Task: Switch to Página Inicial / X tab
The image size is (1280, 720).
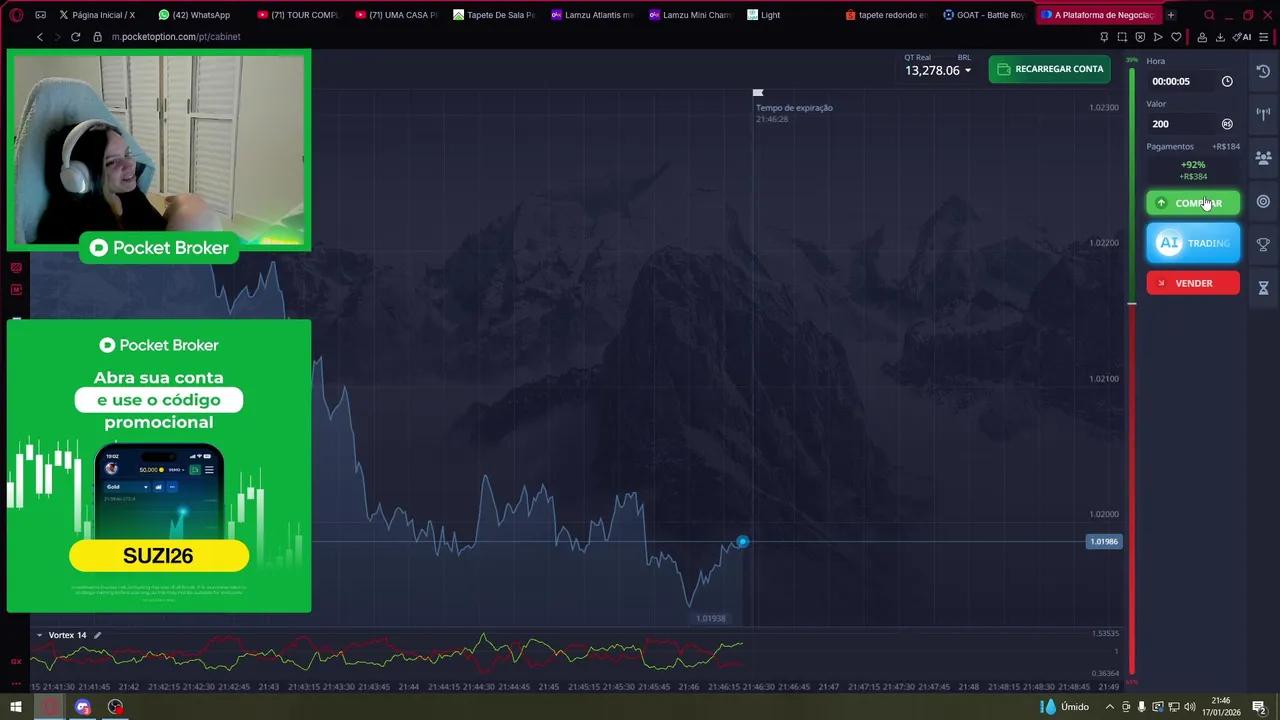Action: coord(97,15)
